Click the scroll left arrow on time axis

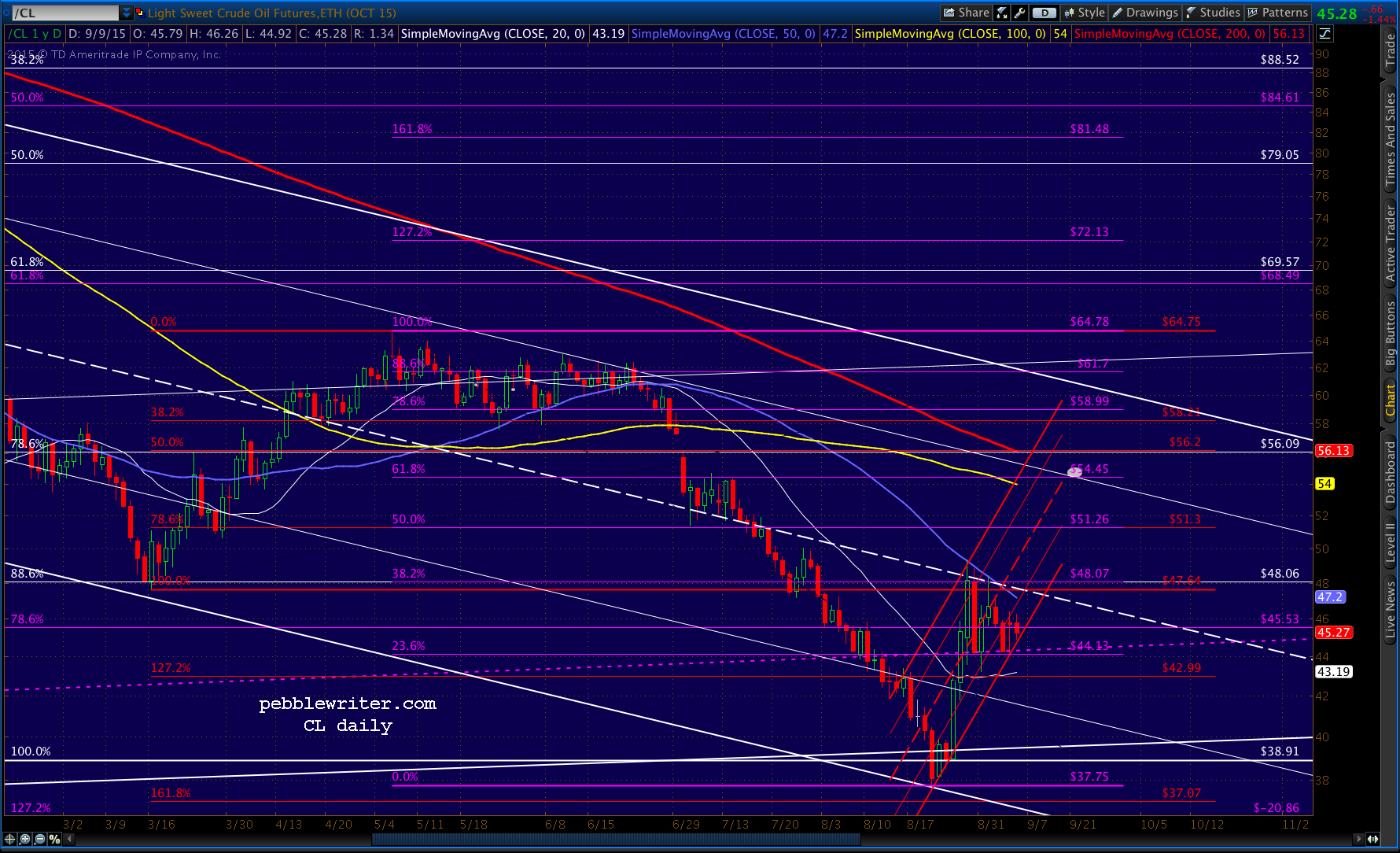pos(70,839)
